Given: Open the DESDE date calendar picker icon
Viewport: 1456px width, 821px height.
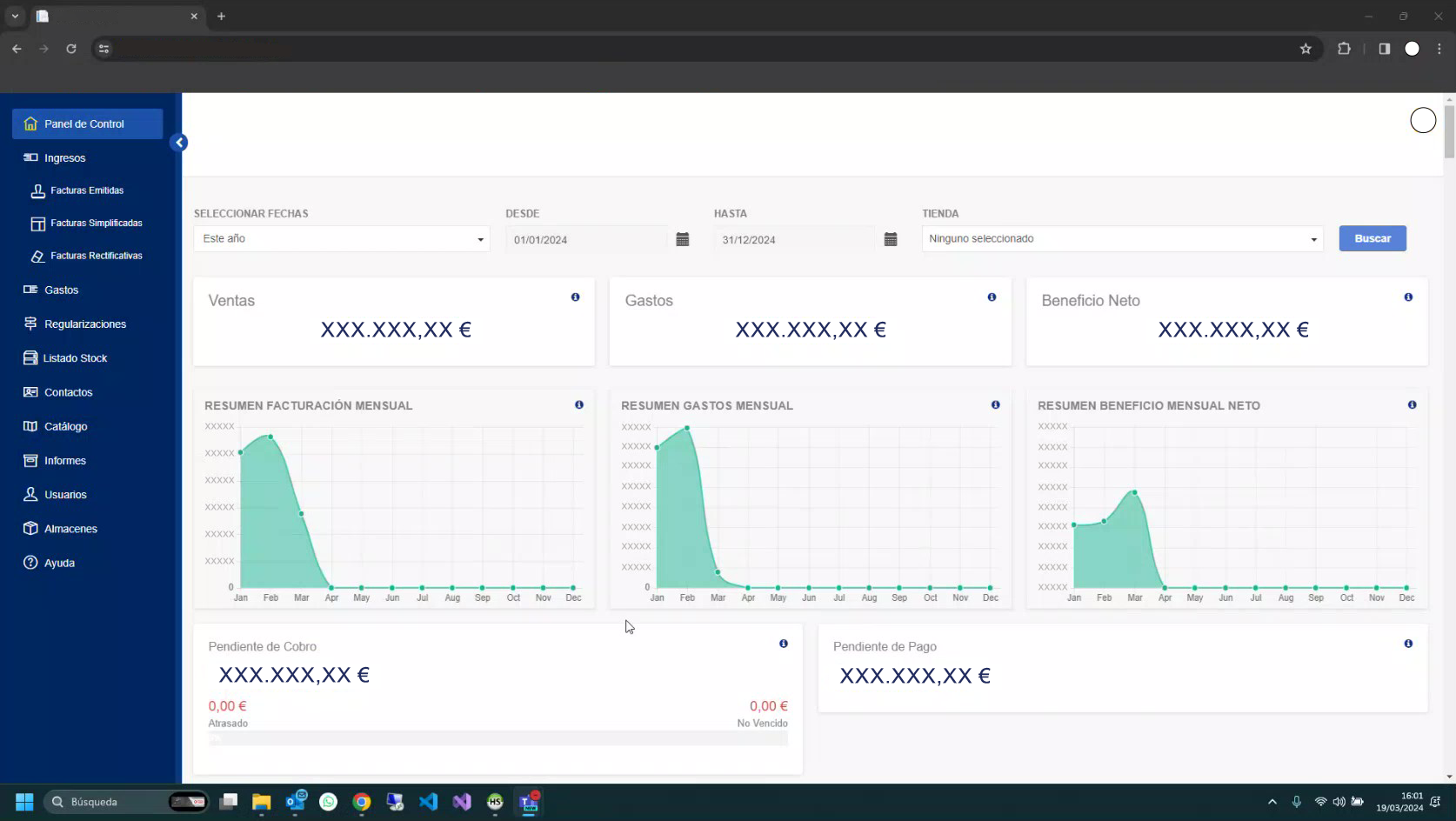Looking at the screenshot, I should click(x=683, y=239).
